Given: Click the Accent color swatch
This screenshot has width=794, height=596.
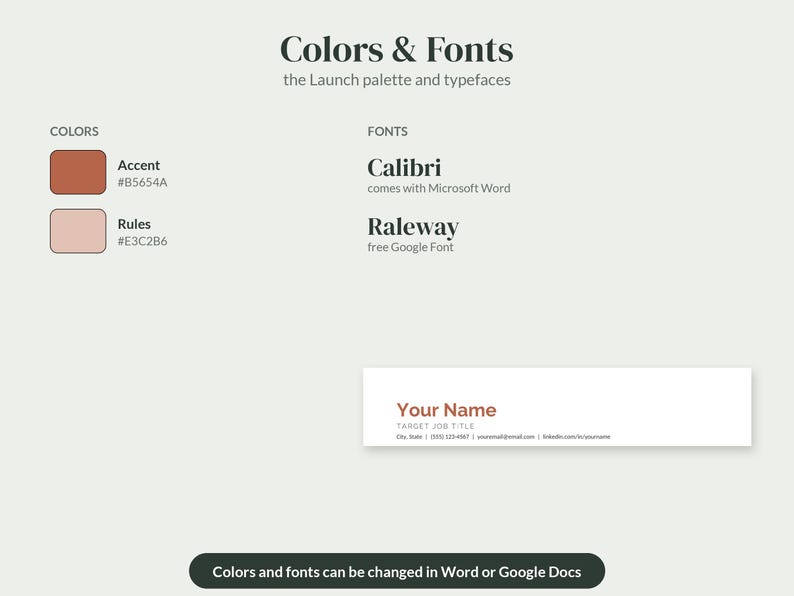Looking at the screenshot, I should click(78, 172).
